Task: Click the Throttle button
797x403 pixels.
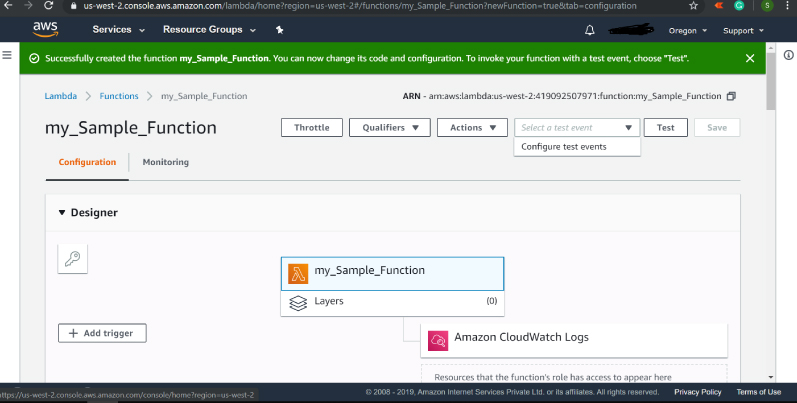Action: click(x=312, y=128)
